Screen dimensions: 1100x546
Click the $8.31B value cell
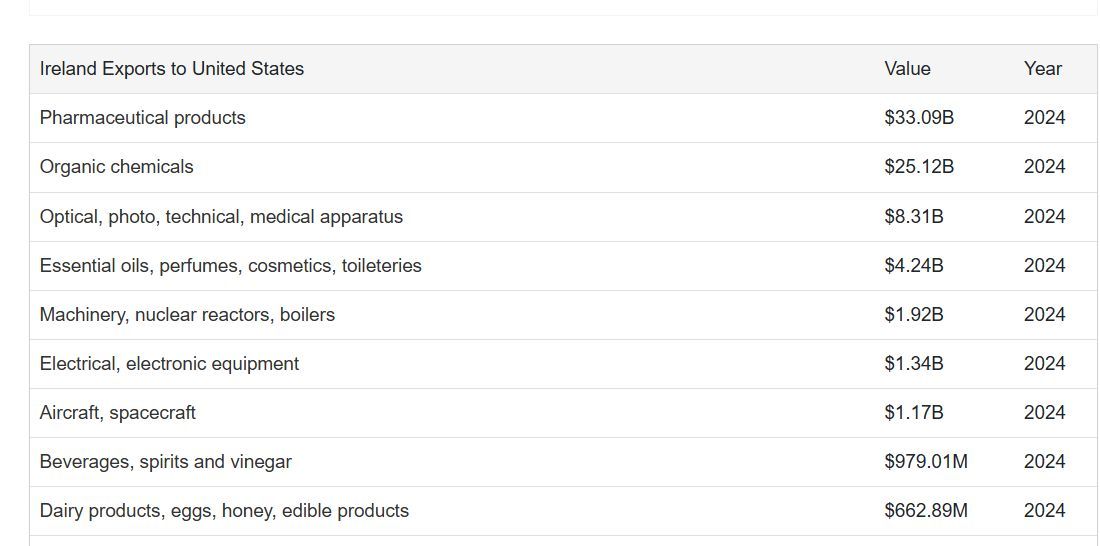tap(913, 216)
